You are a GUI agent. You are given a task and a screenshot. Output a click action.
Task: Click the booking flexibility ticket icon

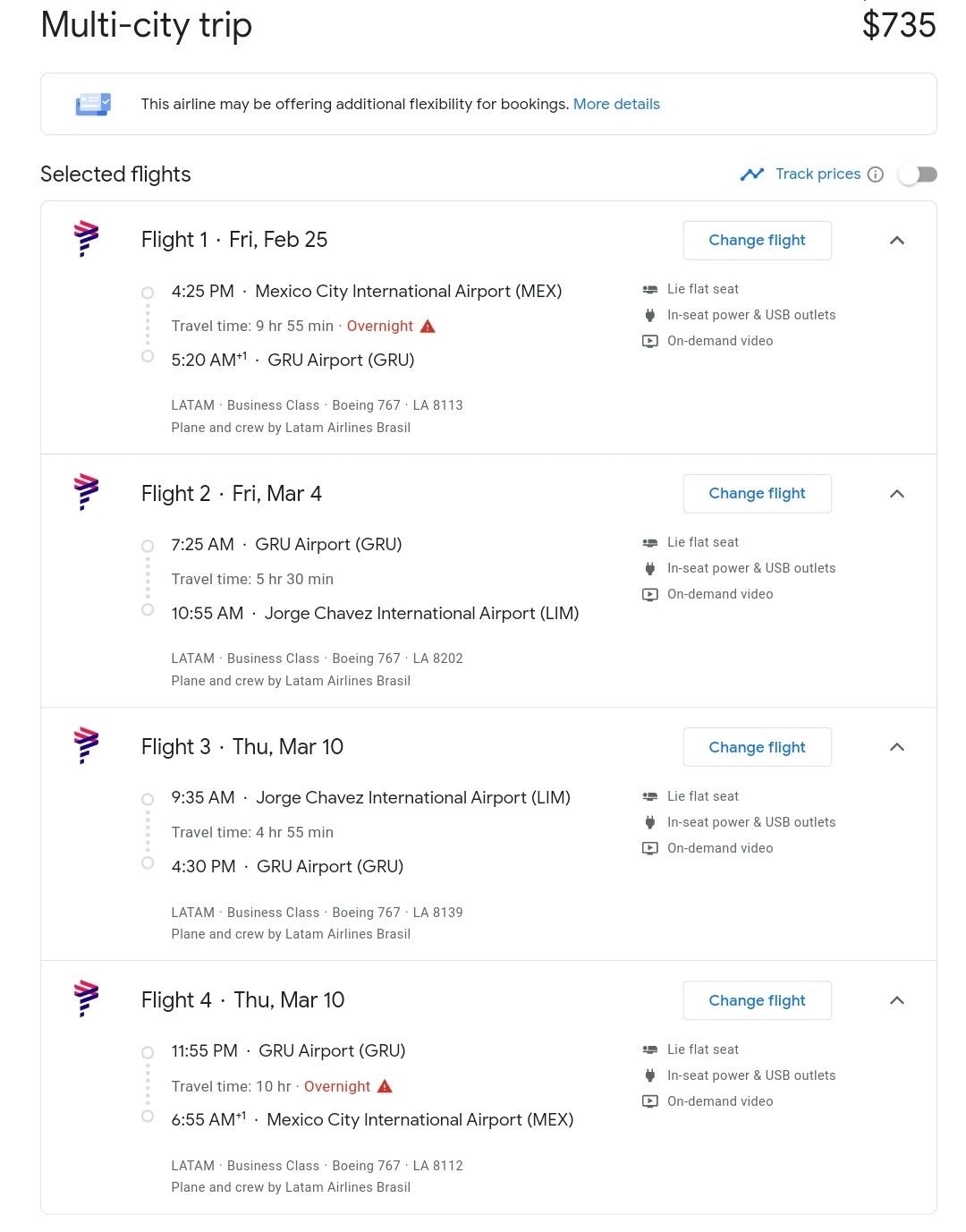[x=93, y=105]
